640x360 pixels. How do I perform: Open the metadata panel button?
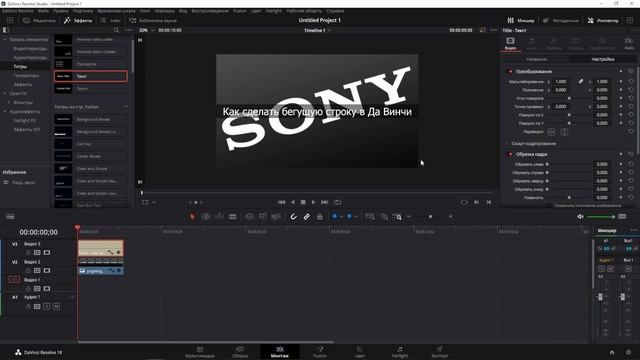[x=561, y=20]
